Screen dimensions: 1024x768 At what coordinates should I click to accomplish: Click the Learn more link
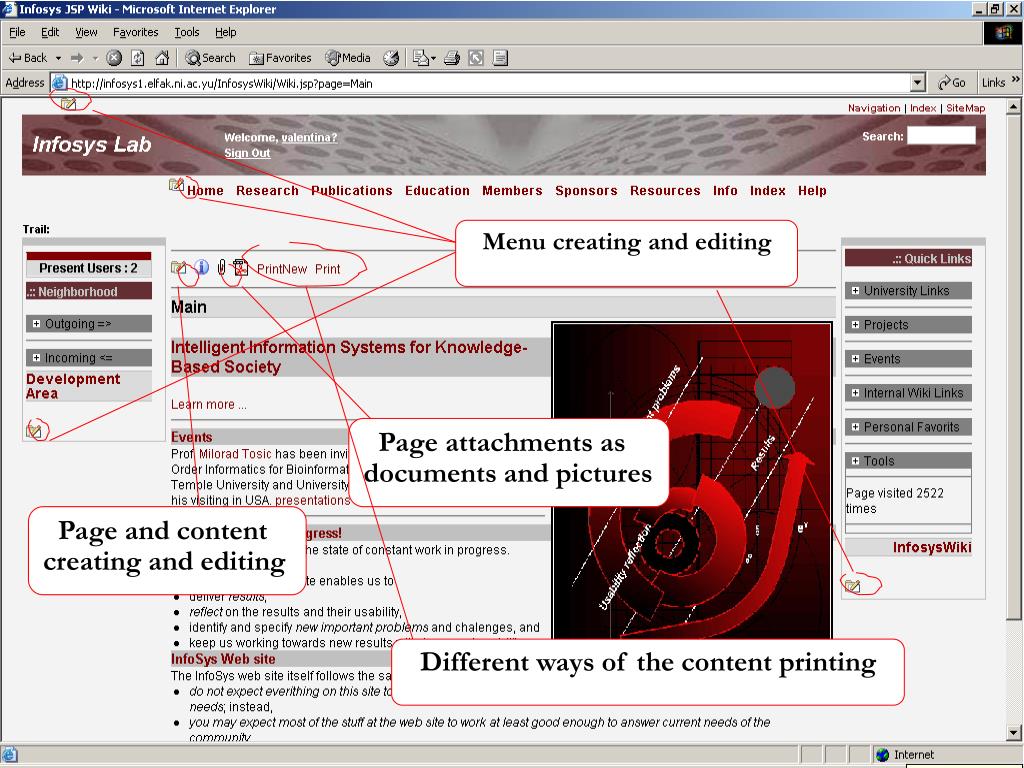pos(208,405)
